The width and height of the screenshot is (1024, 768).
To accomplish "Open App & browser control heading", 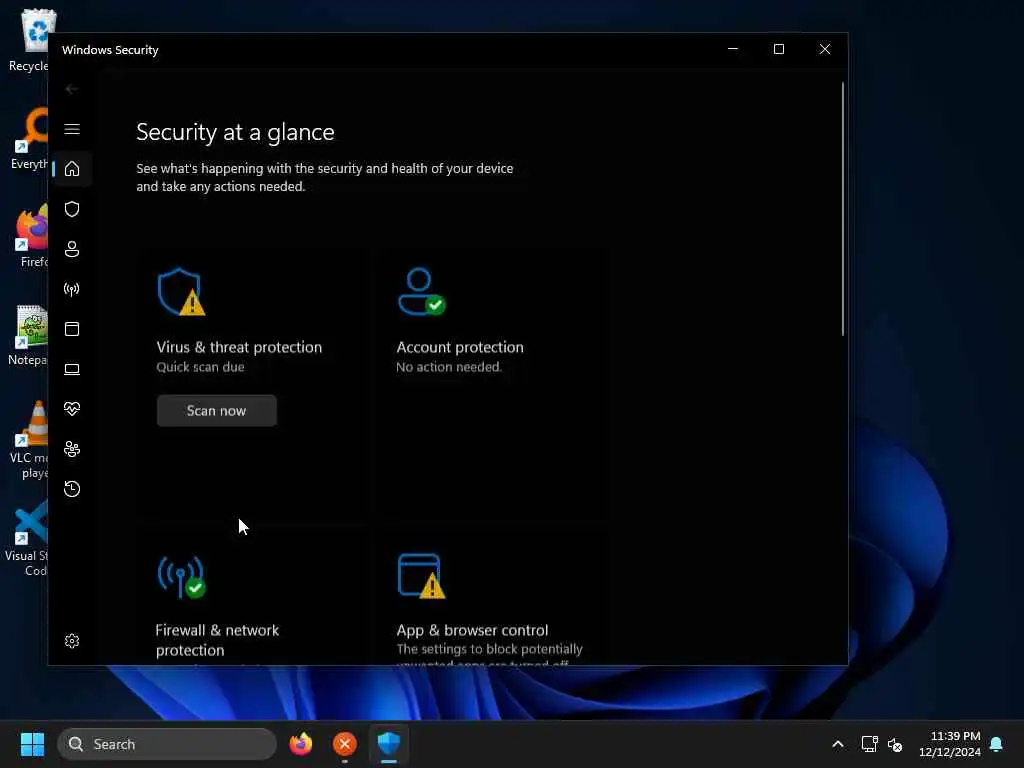I will (x=472, y=631).
